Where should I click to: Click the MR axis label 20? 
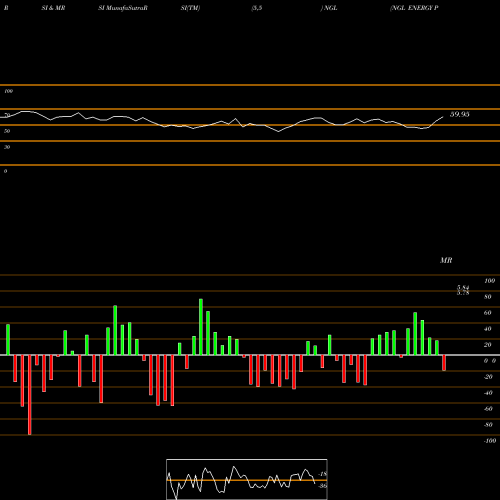pos(488,345)
